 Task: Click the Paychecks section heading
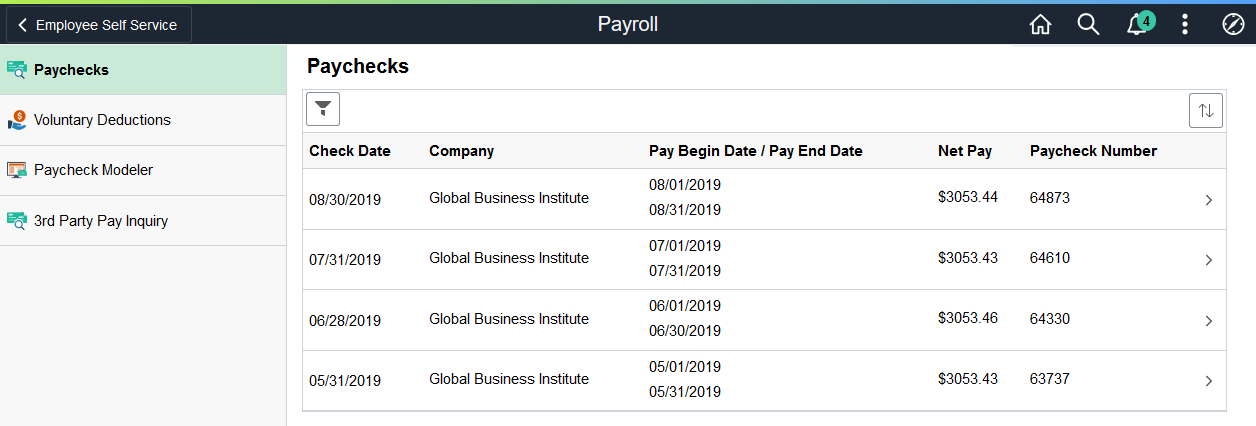pyautogui.click(x=358, y=67)
